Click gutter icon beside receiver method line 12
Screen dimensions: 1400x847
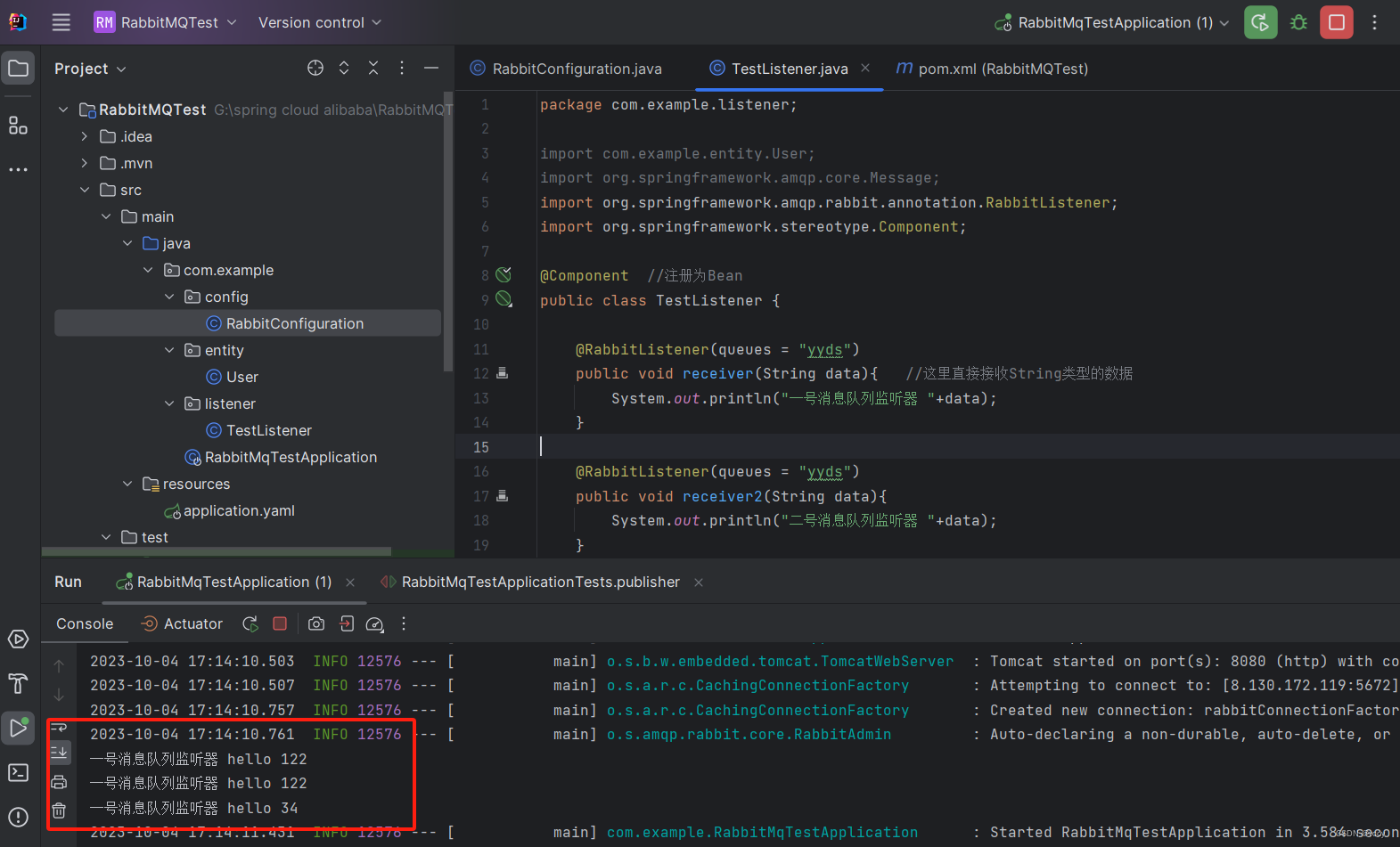pos(502,373)
